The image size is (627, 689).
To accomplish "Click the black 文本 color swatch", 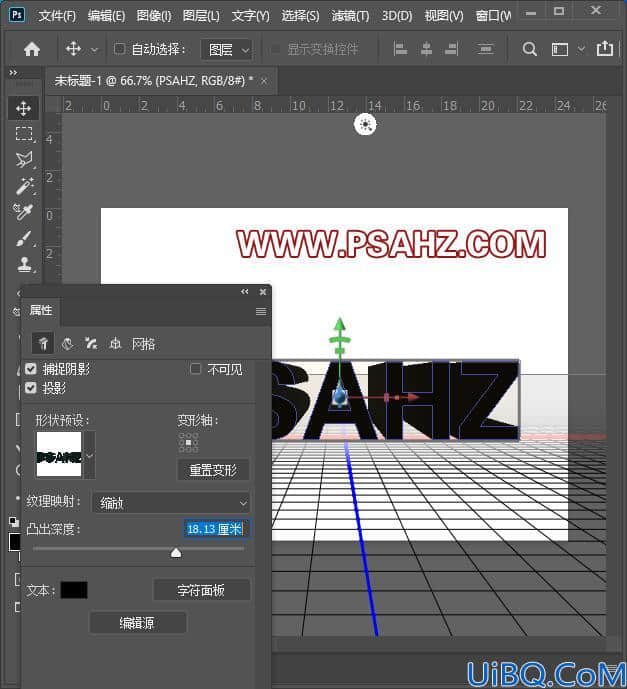I will pyautogui.click(x=74, y=590).
